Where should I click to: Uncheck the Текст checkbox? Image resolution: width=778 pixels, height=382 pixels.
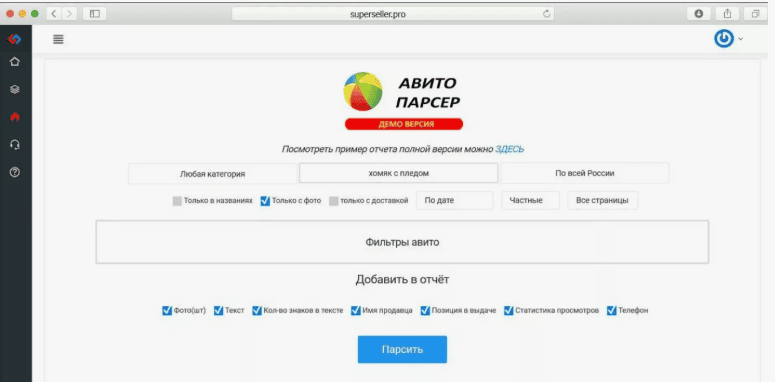click(218, 311)
